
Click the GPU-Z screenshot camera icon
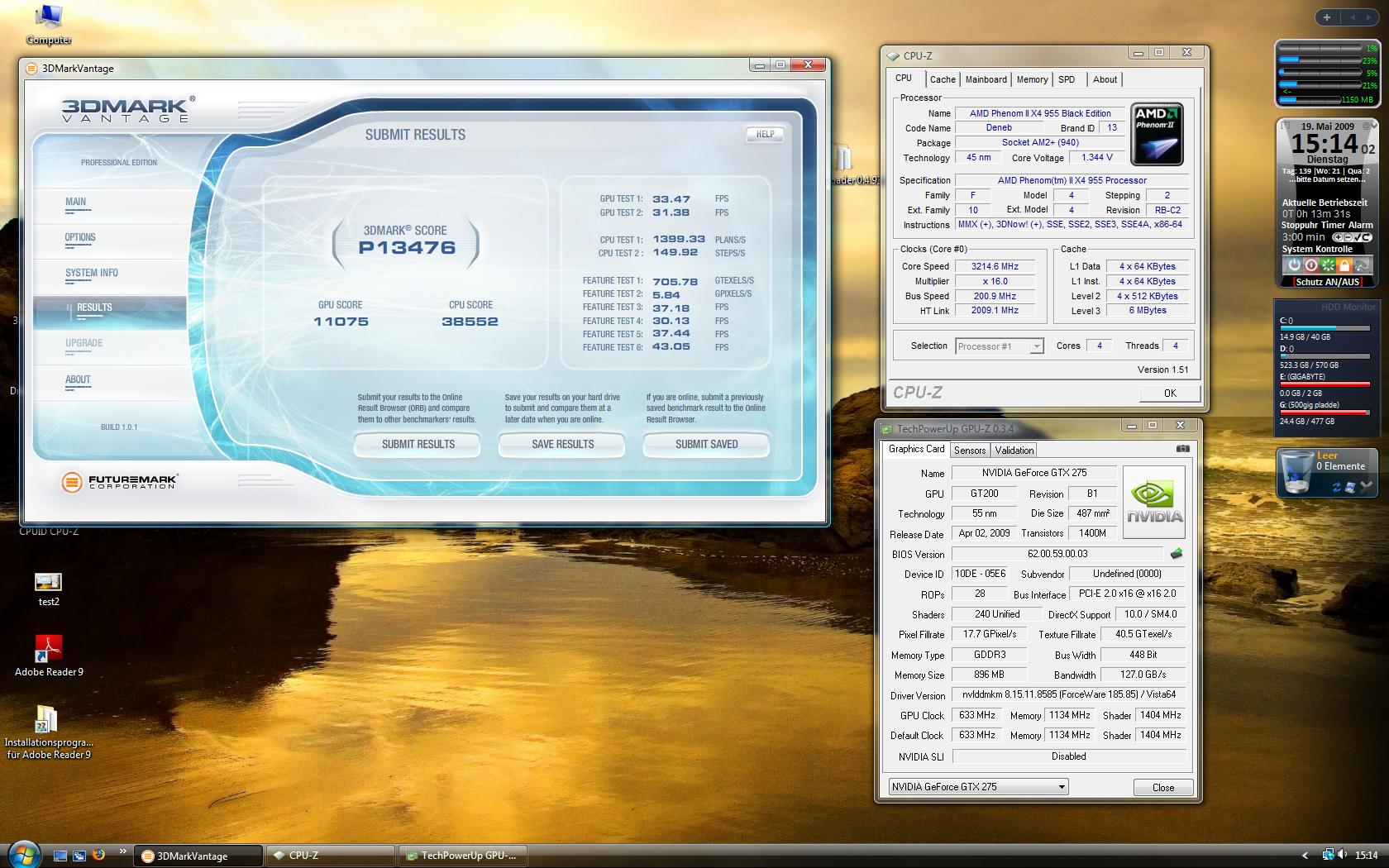(x=1183, y=449)
